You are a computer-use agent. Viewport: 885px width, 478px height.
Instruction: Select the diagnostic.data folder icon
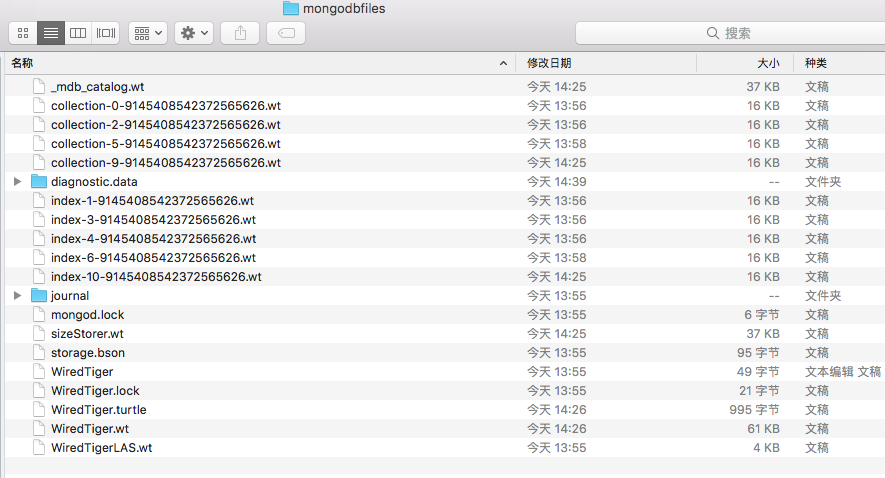coord(39,182)
